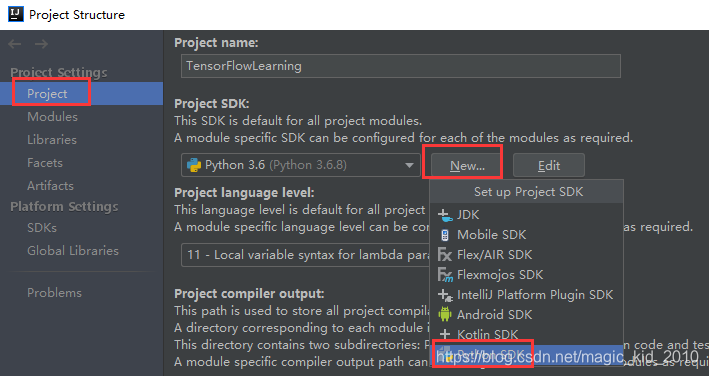
Task: Click the New... SDK button
Action: [x=467, y=165]
